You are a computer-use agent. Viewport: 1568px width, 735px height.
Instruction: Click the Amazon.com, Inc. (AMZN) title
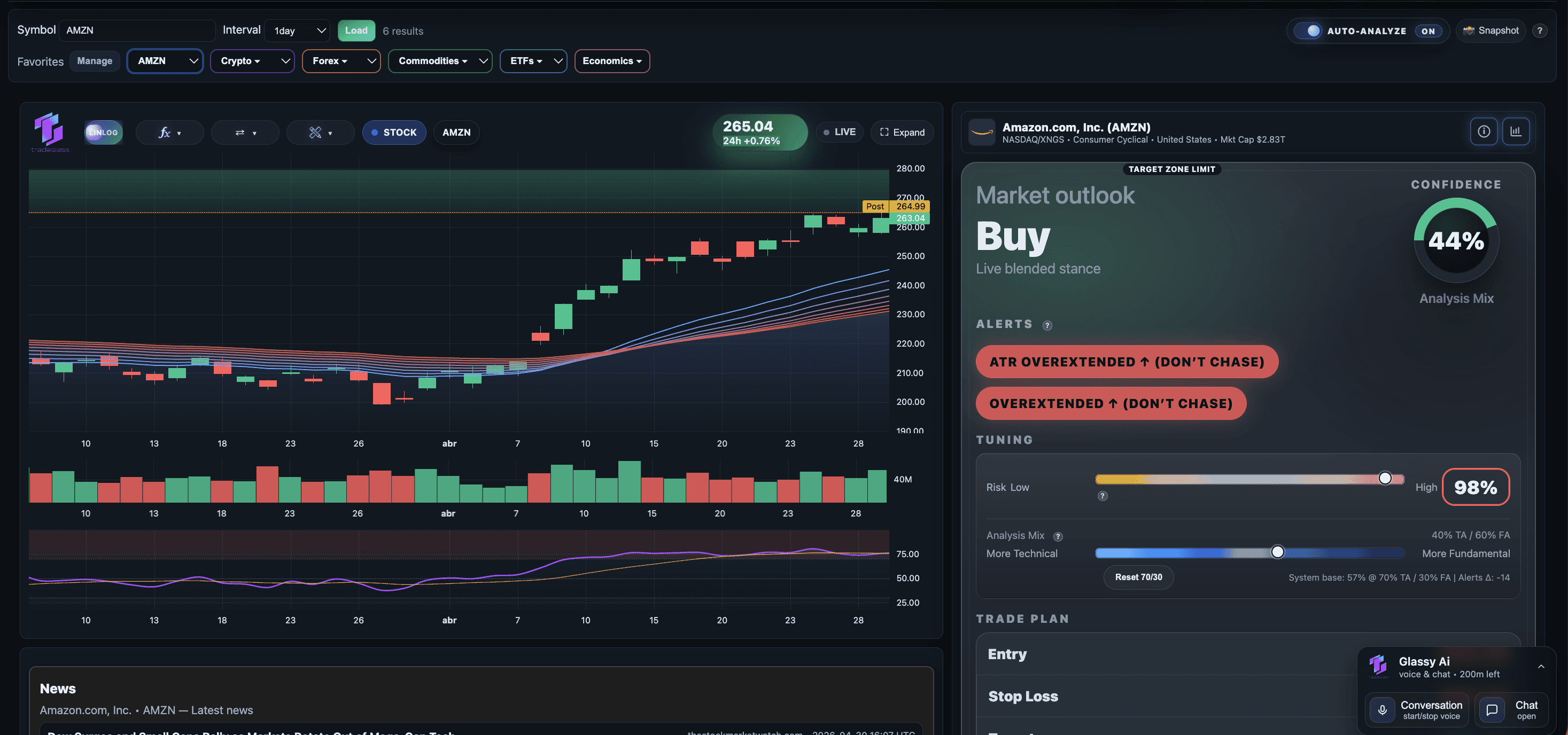1076,127
